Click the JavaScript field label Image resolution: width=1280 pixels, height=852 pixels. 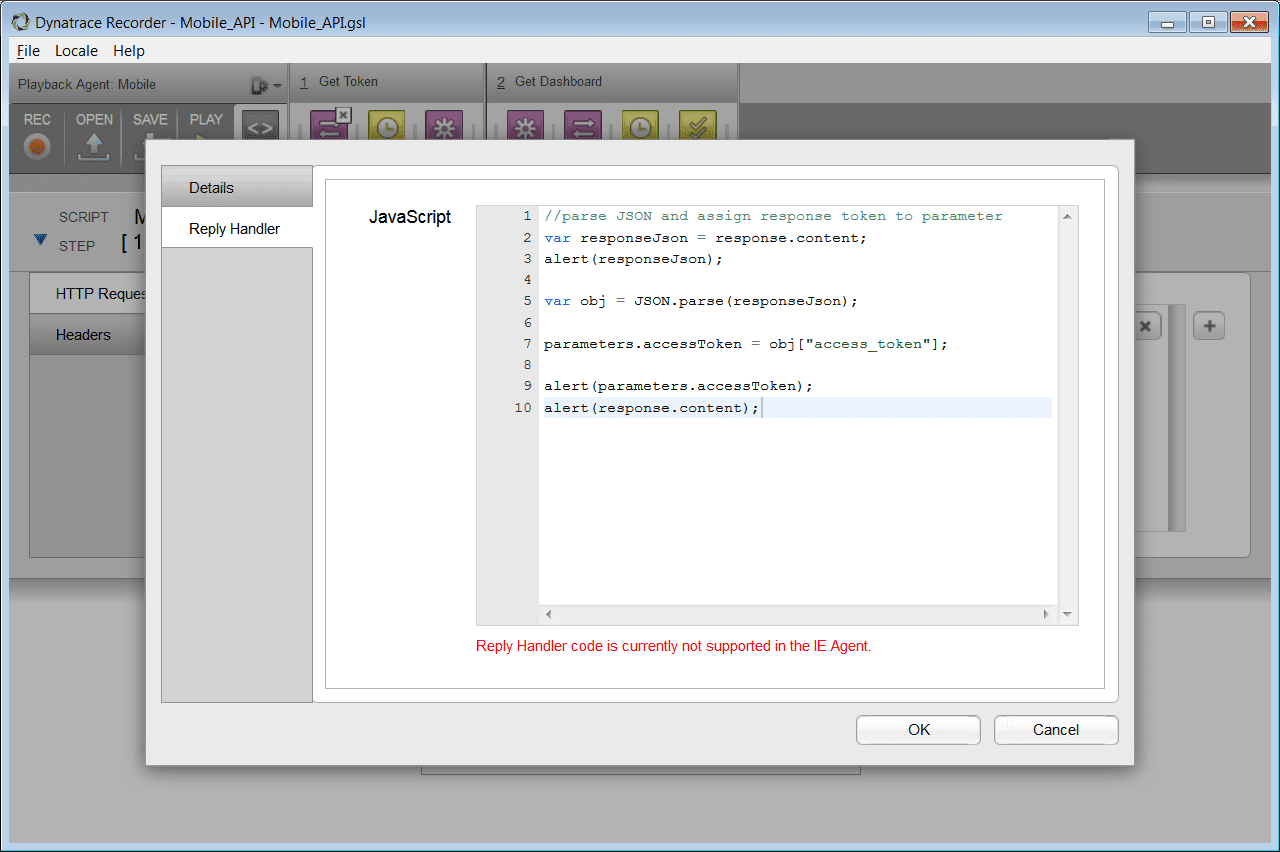410,217
